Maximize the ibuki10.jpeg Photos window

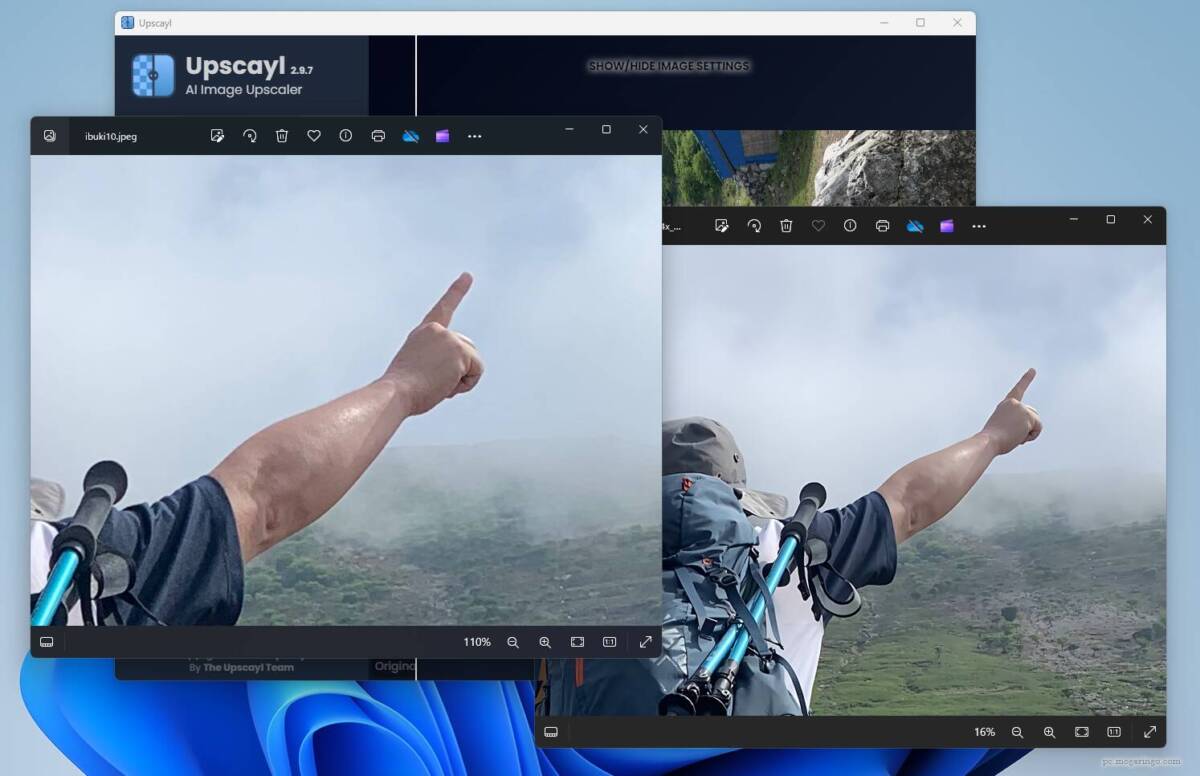(606, 129)
